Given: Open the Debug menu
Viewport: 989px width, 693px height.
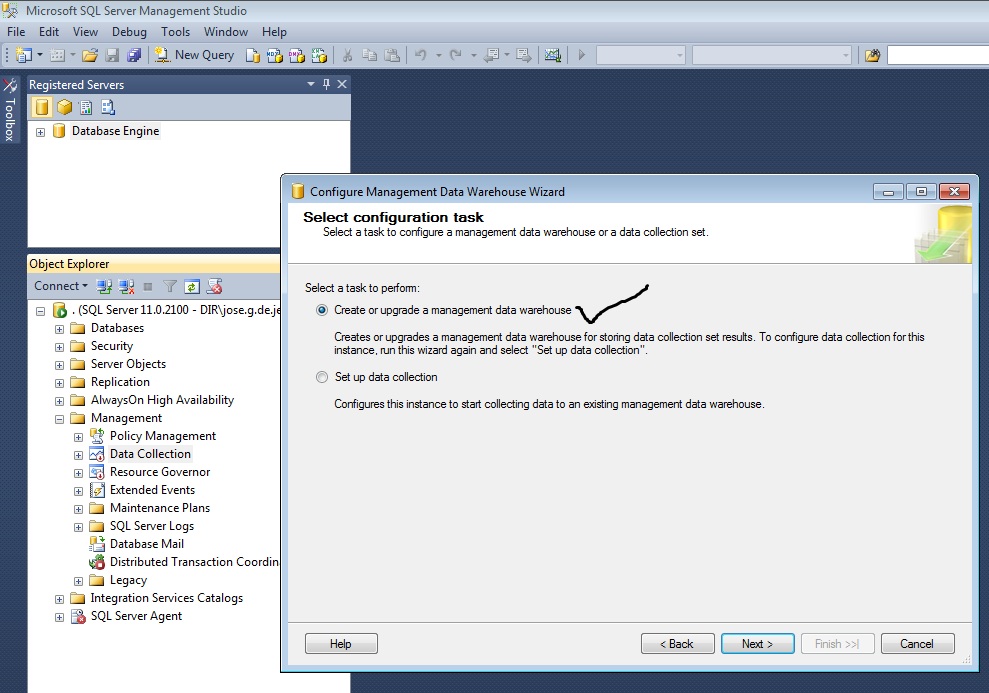Looking at the screenshot, I should (129, 32).
